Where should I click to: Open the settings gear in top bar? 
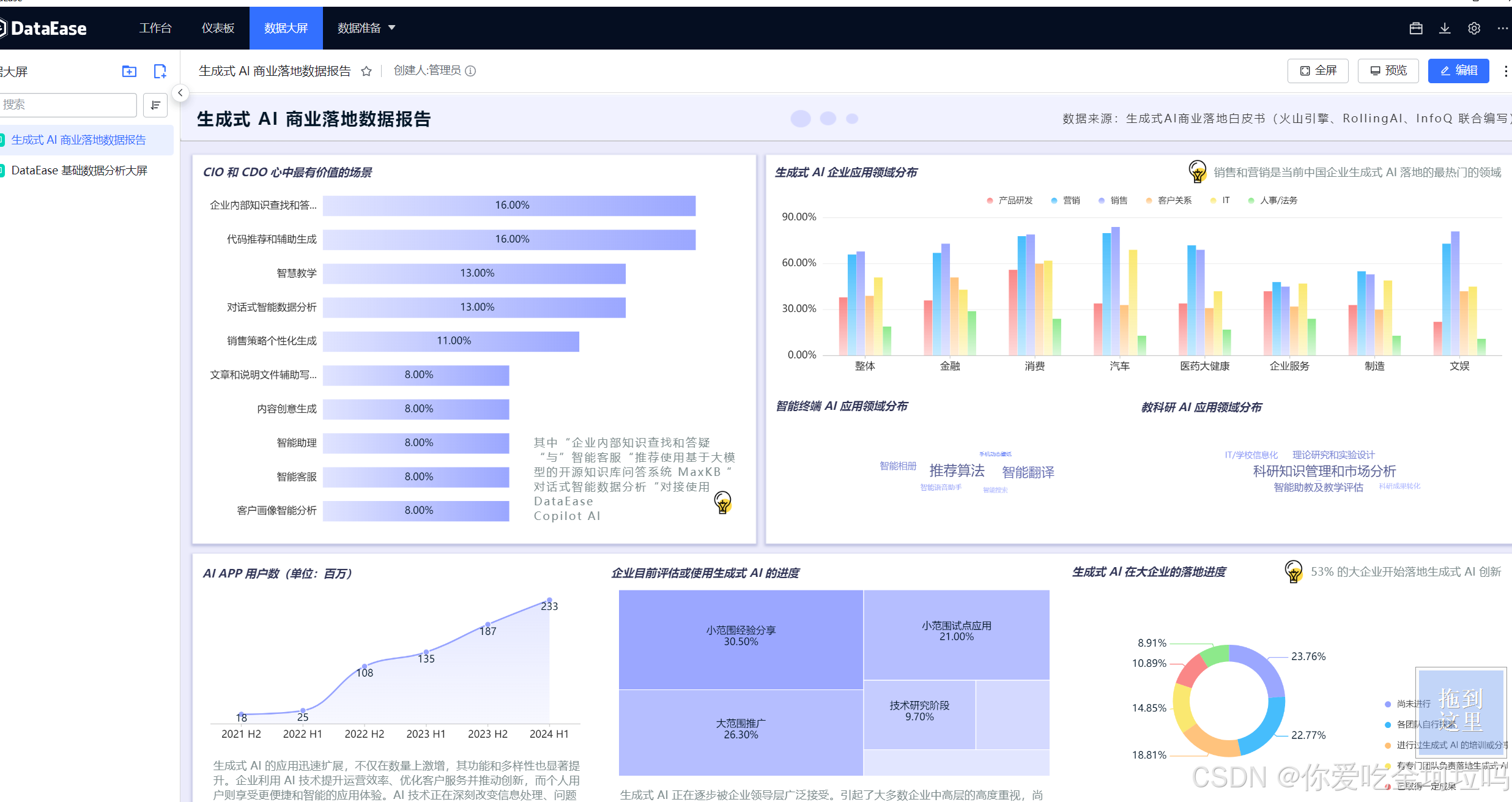pyautogui.click(x=1474, y=28)
